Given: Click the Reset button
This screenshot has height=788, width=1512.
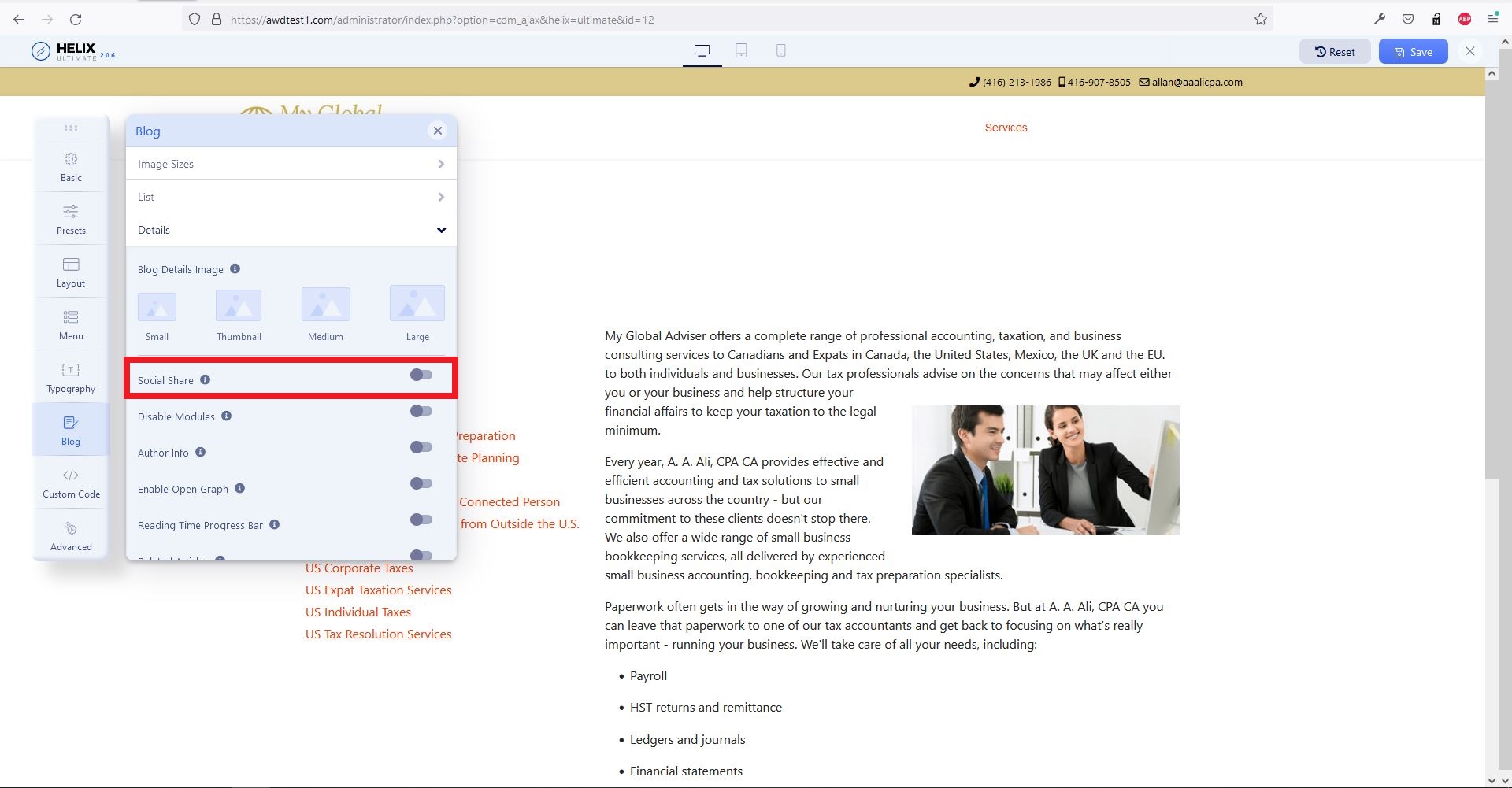Looking at the screenshot, I should click(1335, 52).
